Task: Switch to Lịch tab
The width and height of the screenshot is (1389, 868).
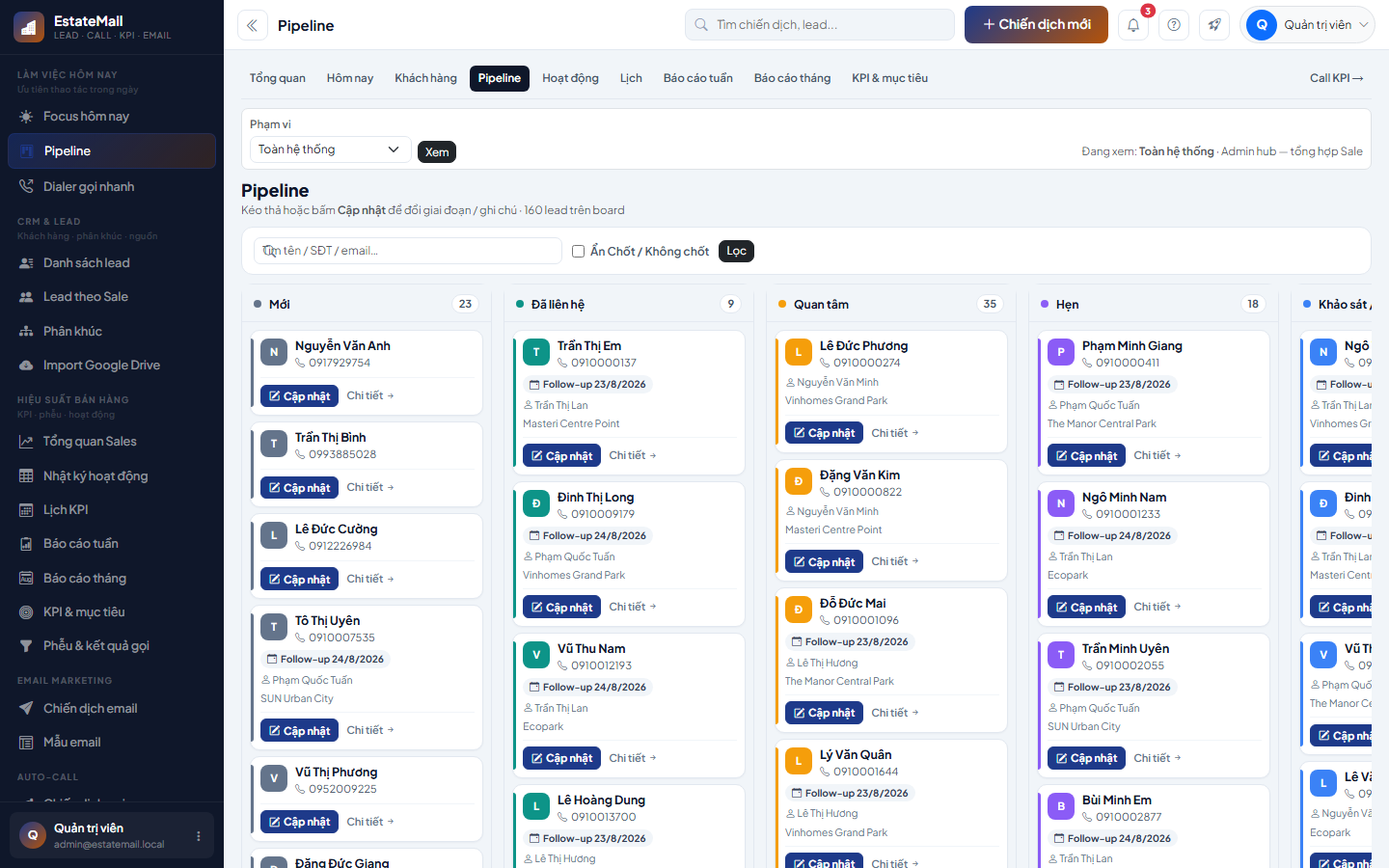Action: pyautogui.click(x=631, y=78)
